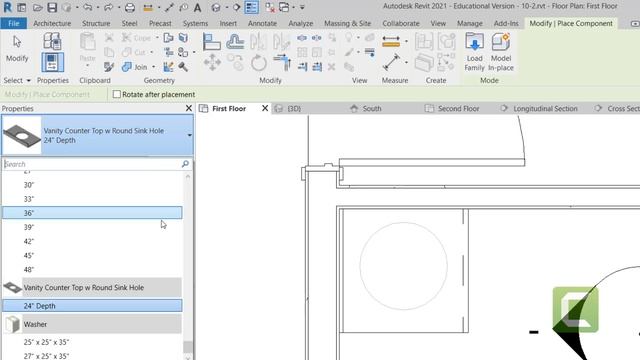
Task: Close the First Floor view tab
Action: (265, 108)
